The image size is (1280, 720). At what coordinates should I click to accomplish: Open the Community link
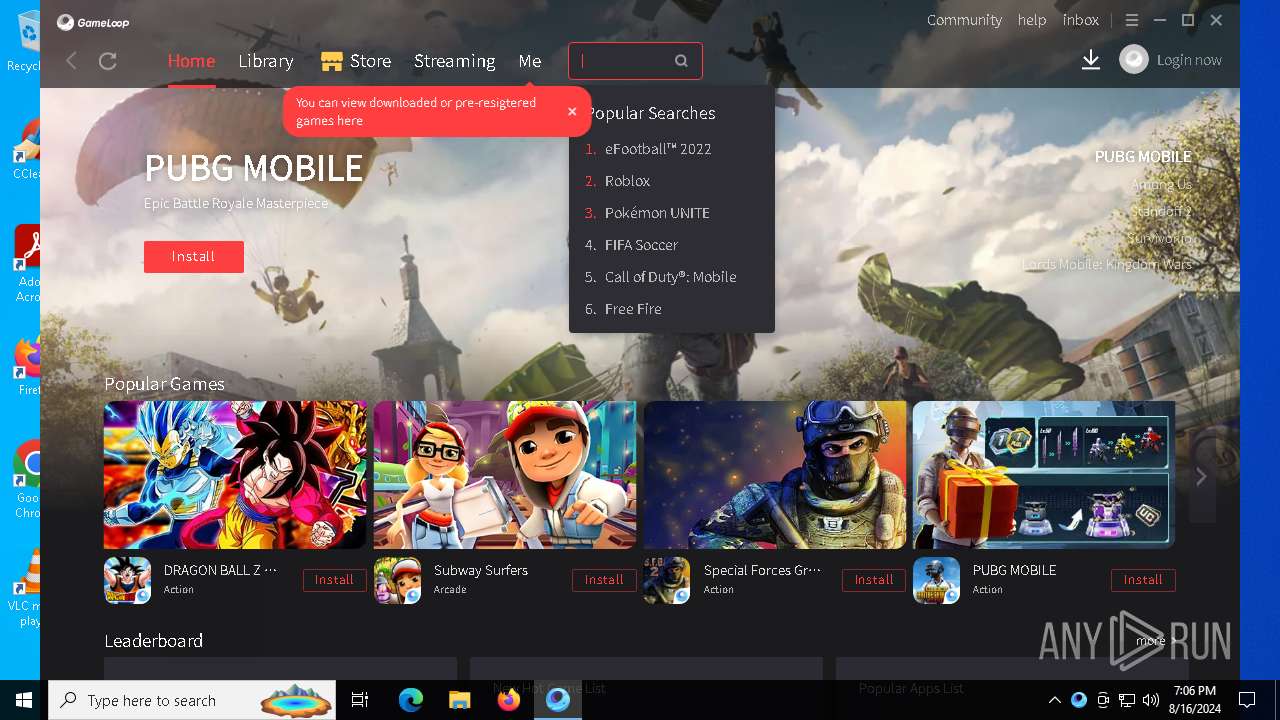pyautogui.click(x=964, y=20)
